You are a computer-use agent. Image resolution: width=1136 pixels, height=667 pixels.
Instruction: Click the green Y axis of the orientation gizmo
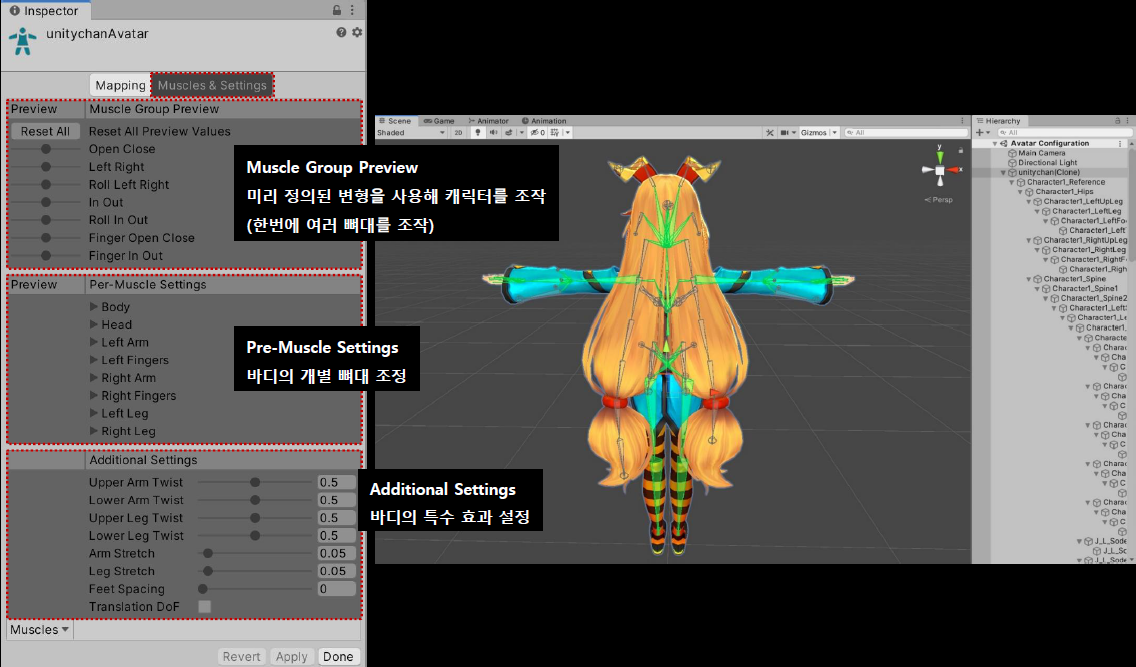(x=940, y=156)
